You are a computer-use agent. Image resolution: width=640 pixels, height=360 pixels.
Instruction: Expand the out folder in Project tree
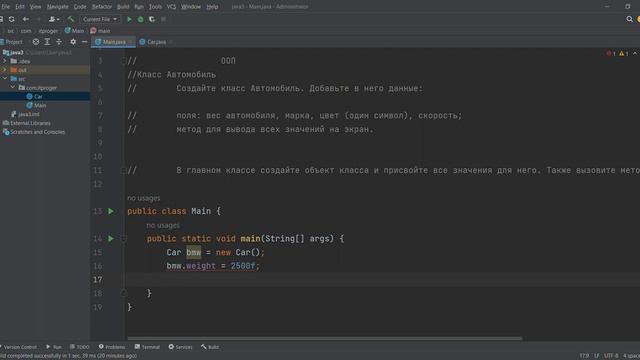5,70
